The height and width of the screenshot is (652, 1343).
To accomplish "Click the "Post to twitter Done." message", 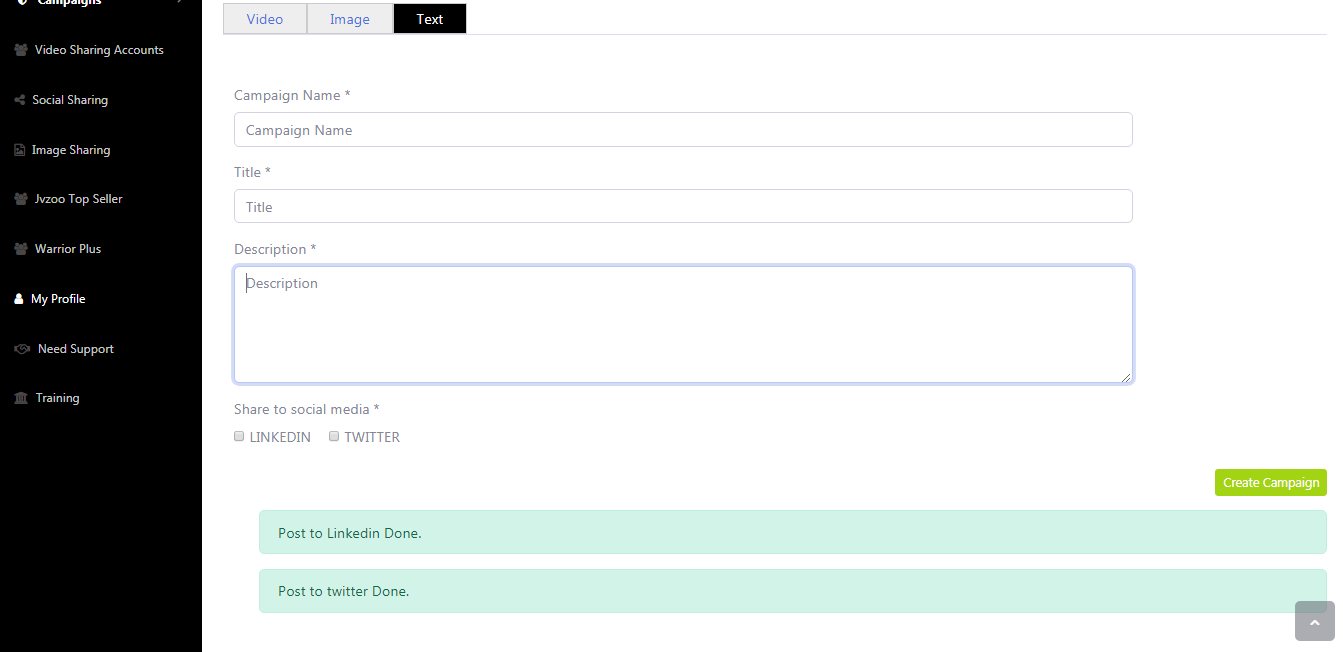I will click(793, 591).
